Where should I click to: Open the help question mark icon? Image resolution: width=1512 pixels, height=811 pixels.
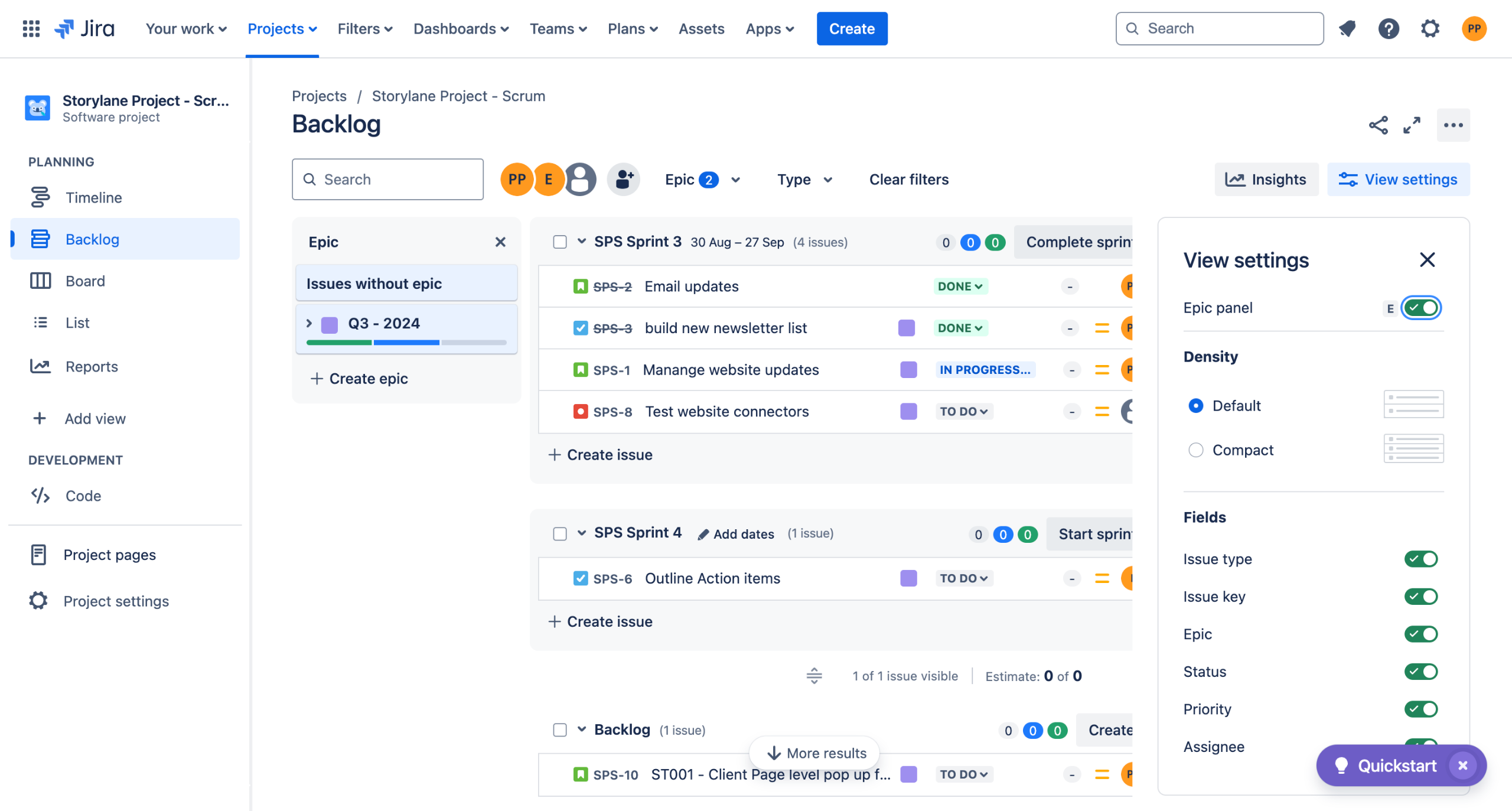coord(1389,28)
